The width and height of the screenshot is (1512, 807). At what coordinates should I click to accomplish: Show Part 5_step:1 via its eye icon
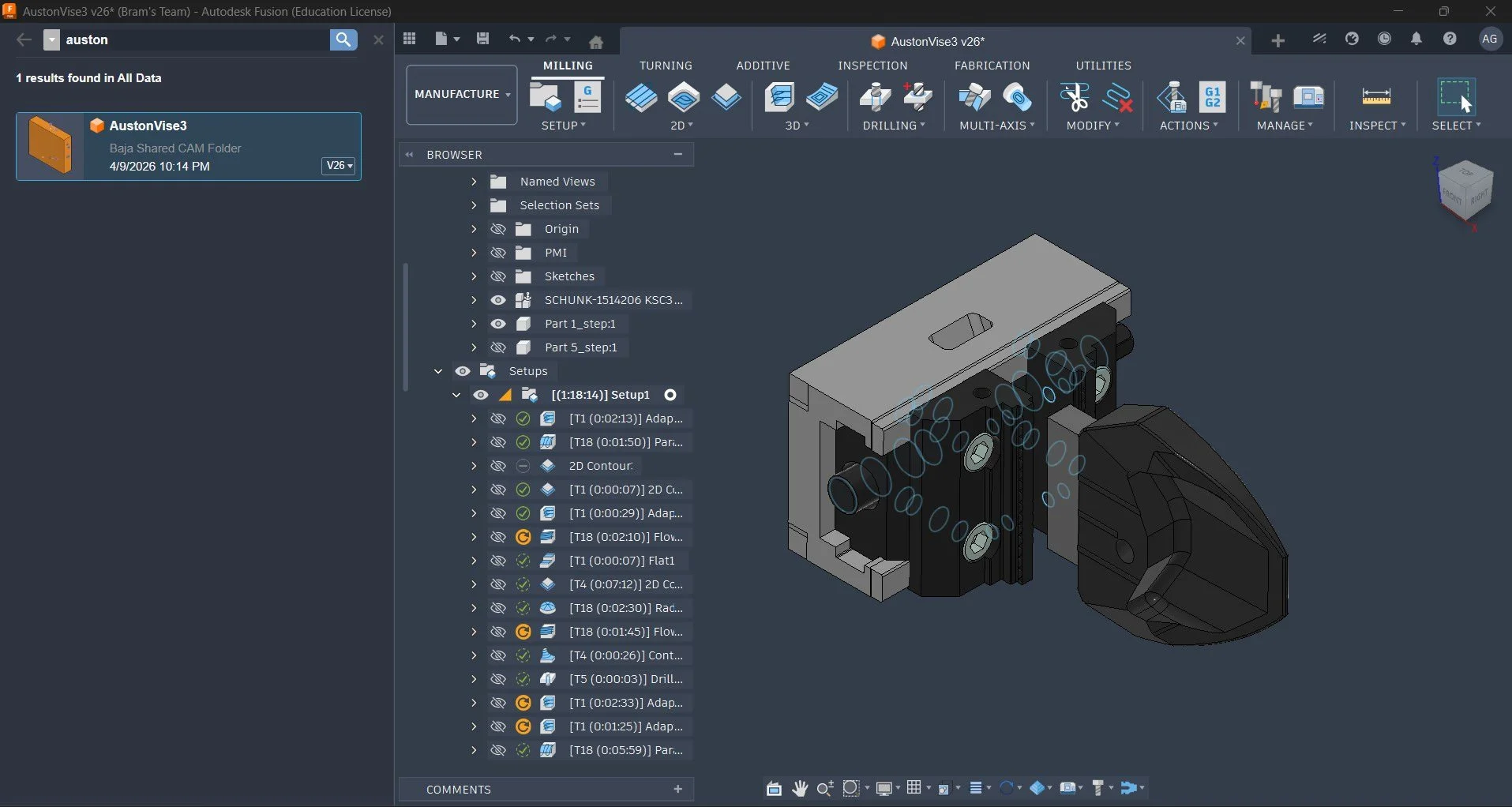click(498, 347)
